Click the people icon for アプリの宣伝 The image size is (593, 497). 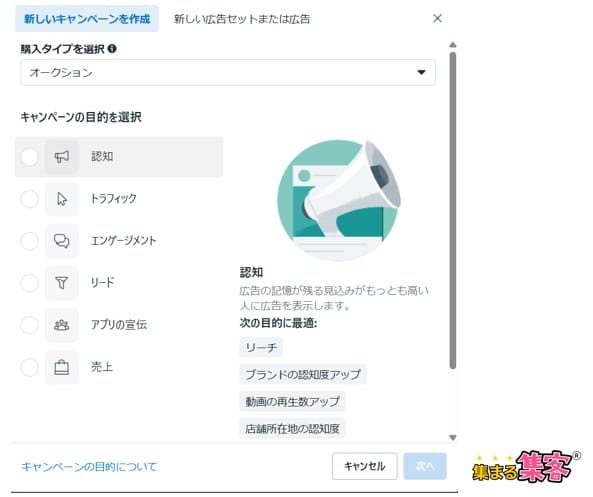pos(62,325)
